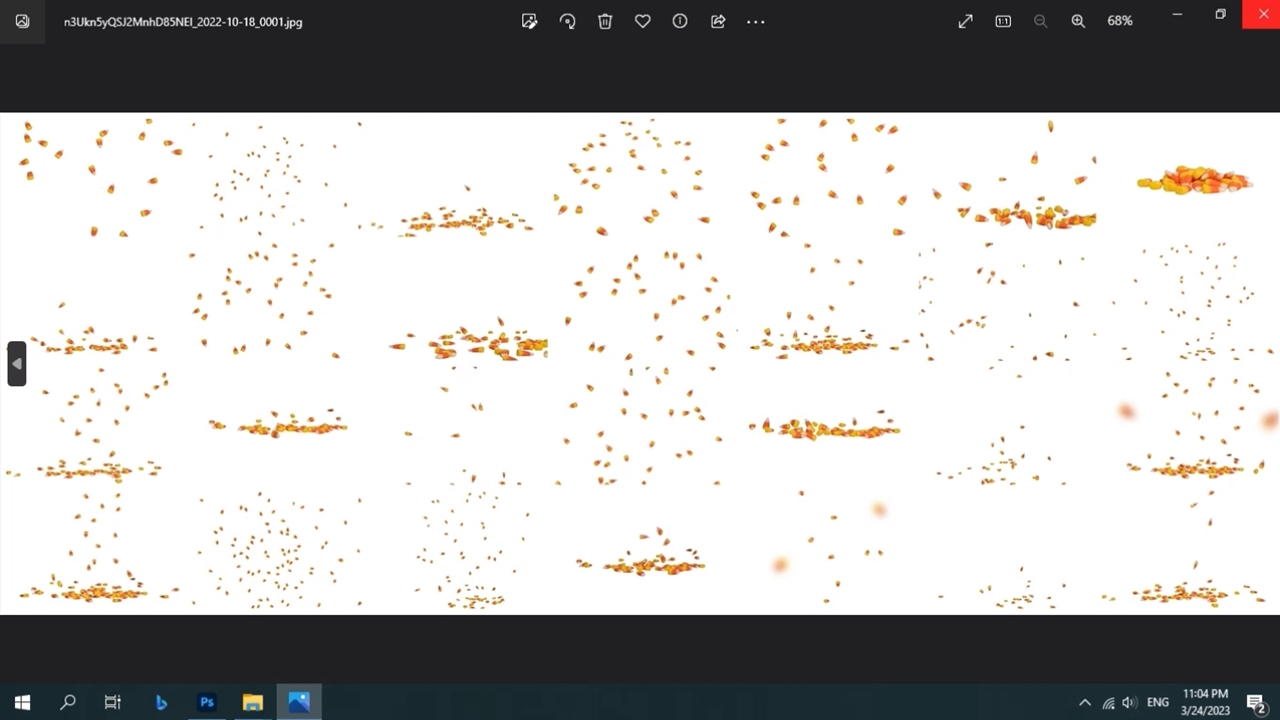This screenshot has width=1280, height=720.
Task: Zoom in on the image
Action: click(1078, 21)
